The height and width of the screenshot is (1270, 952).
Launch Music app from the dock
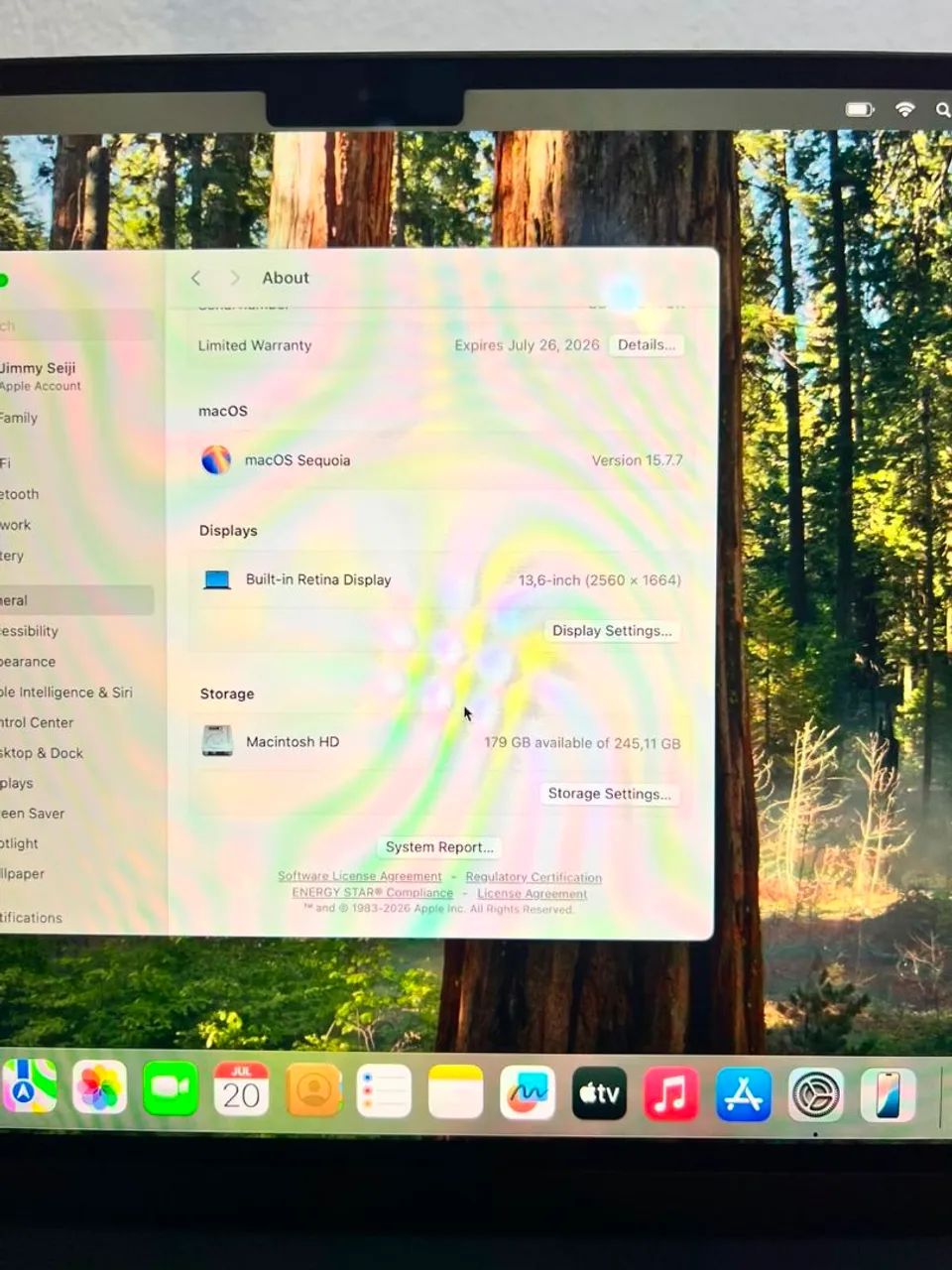(x=671, y=1094)
